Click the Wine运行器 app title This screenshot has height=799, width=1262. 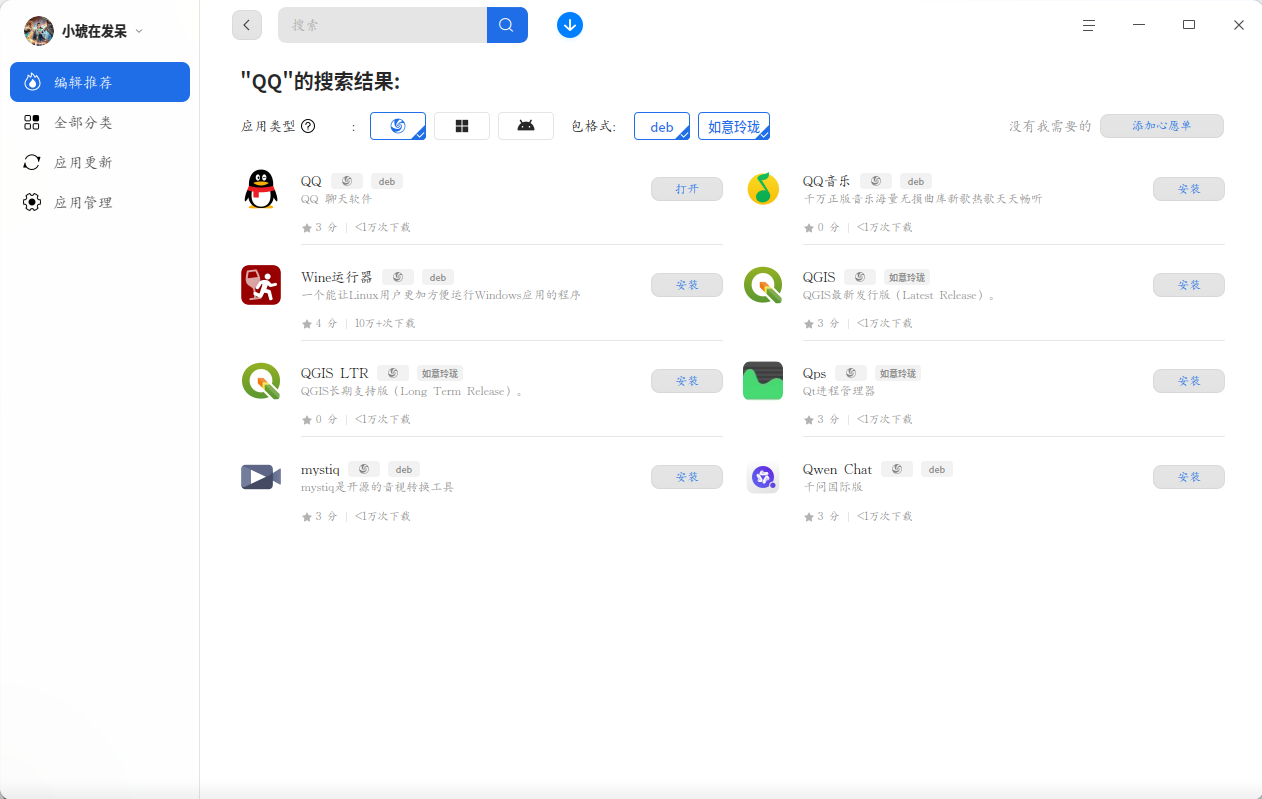pyautogui.click(x=337, y=277)
